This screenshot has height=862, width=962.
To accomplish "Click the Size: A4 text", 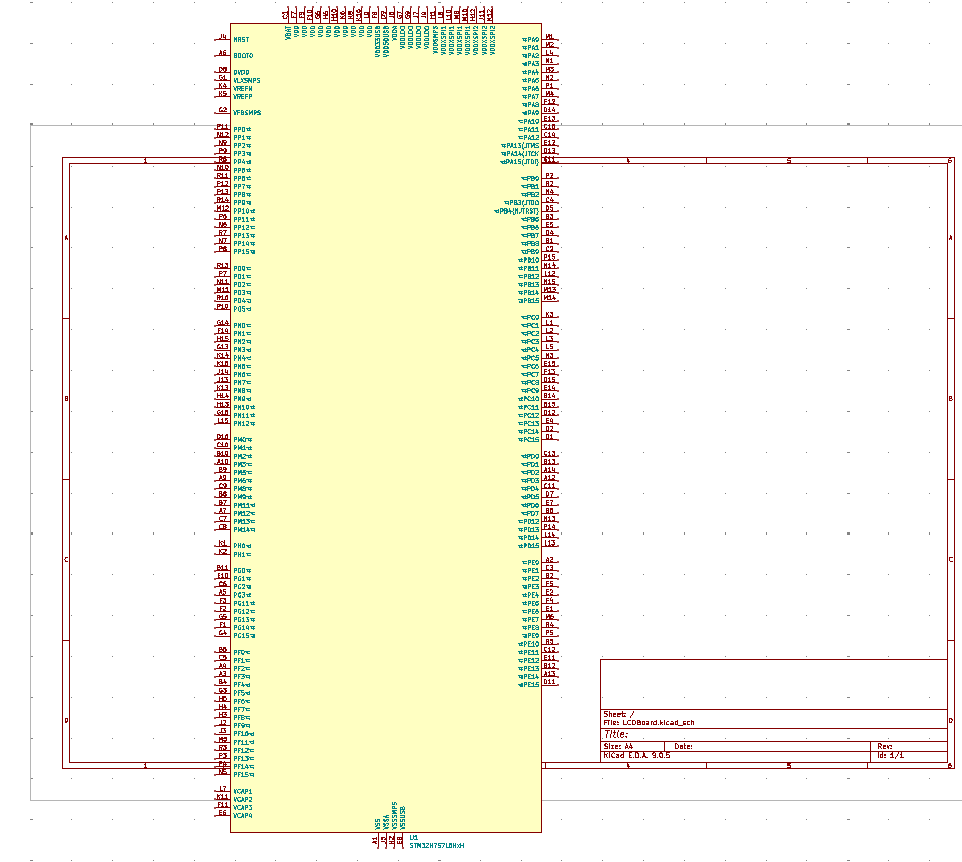I will pyautogui.click(x=618, y=747).
